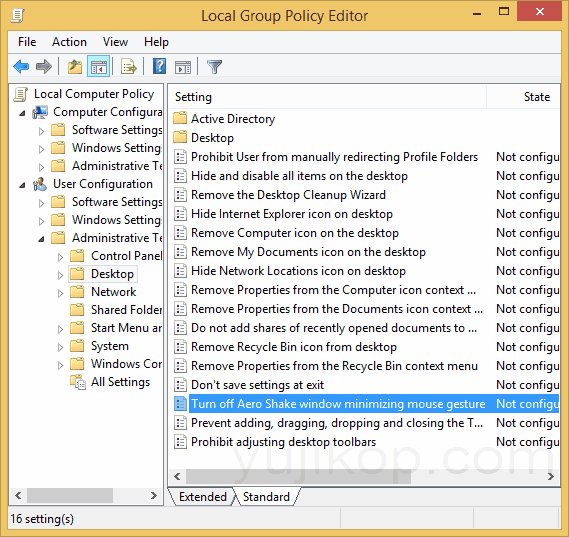Toggle the Show/Hide Action Pane icon
The height and width of the screenshot is (537, 569).
click(183, 67)
